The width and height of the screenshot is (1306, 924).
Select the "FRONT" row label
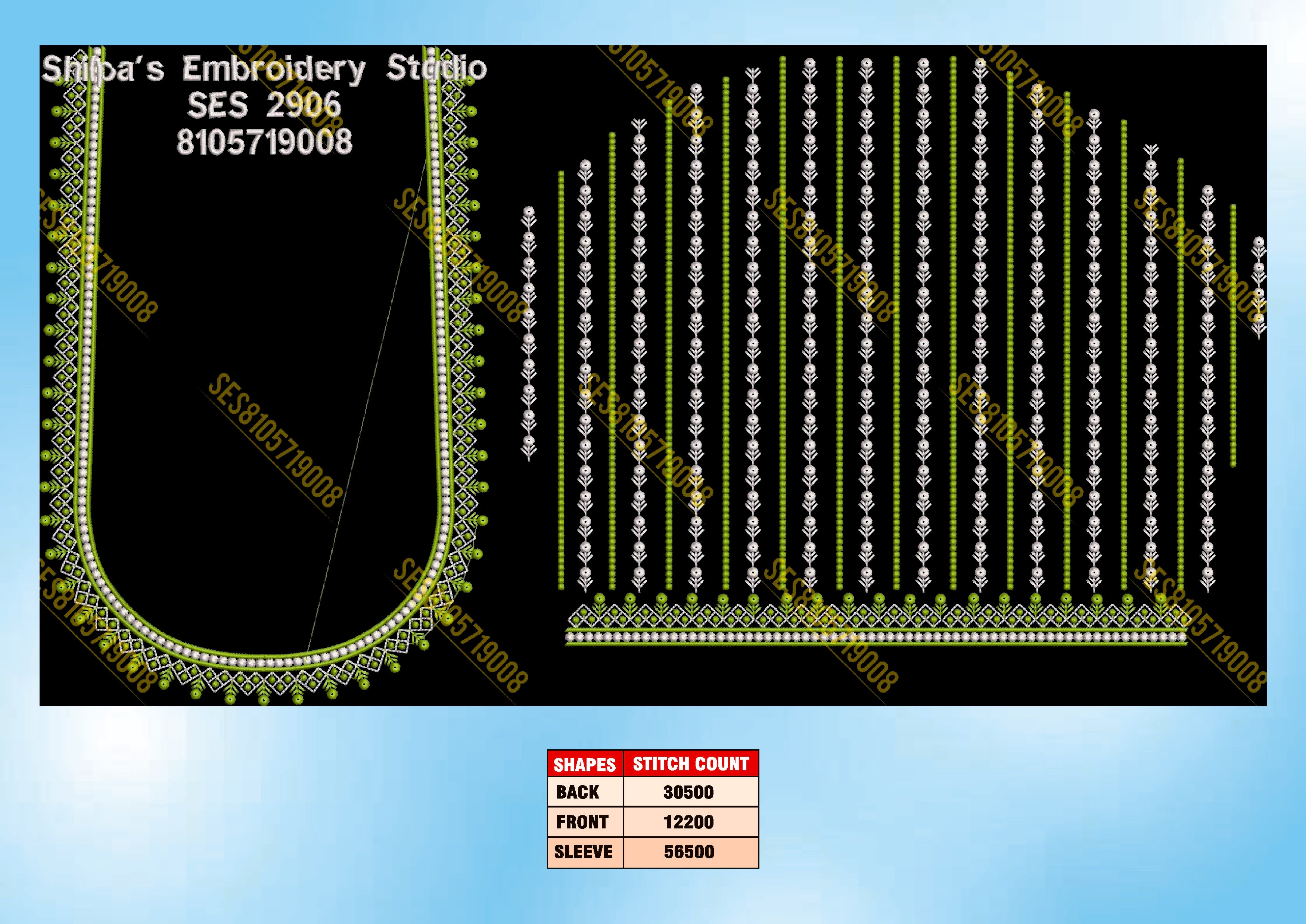point(582,822)
